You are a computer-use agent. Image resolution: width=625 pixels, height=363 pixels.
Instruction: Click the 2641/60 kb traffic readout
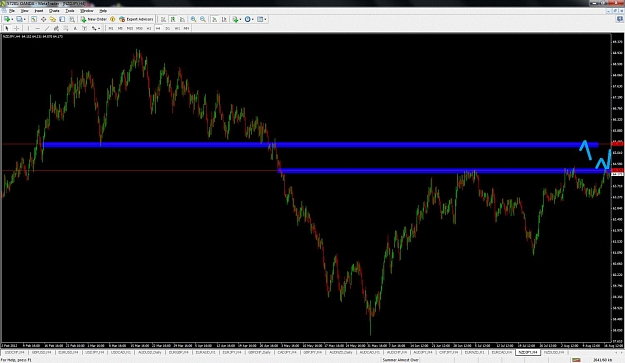602,360
